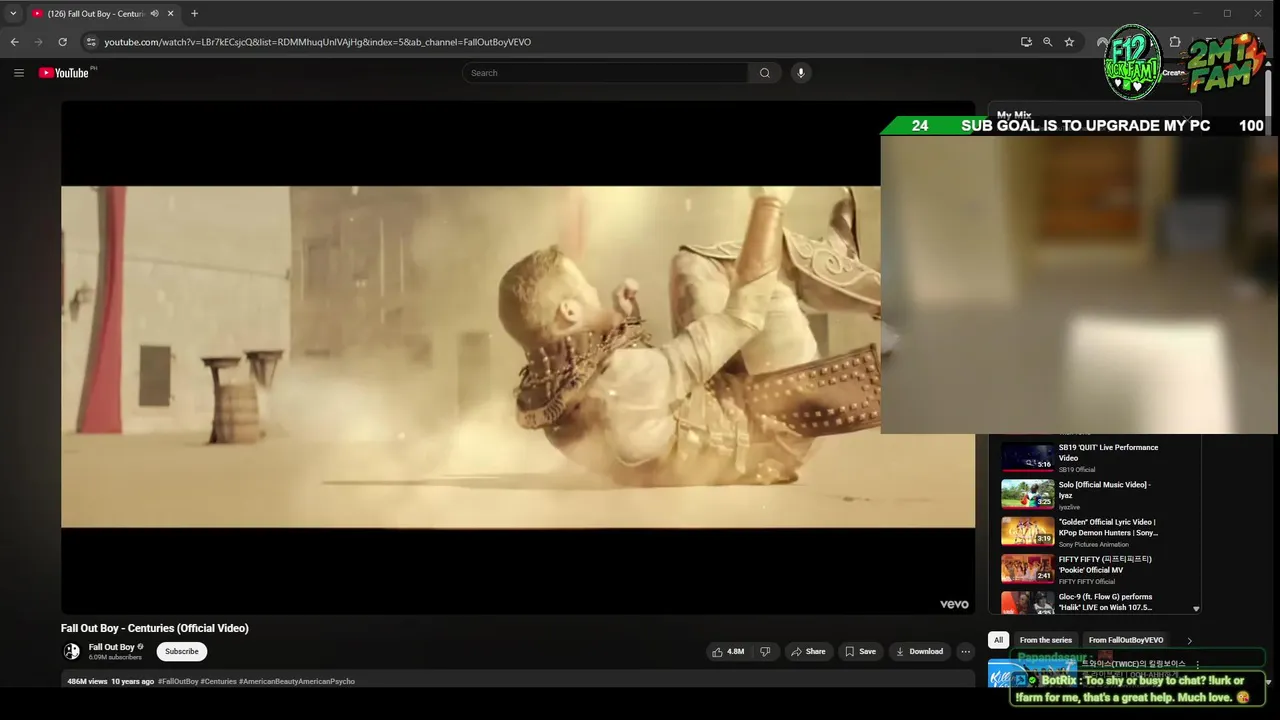Open a new browser tab
Viewport: 1280px width, 720px height.
click(194, 14)
